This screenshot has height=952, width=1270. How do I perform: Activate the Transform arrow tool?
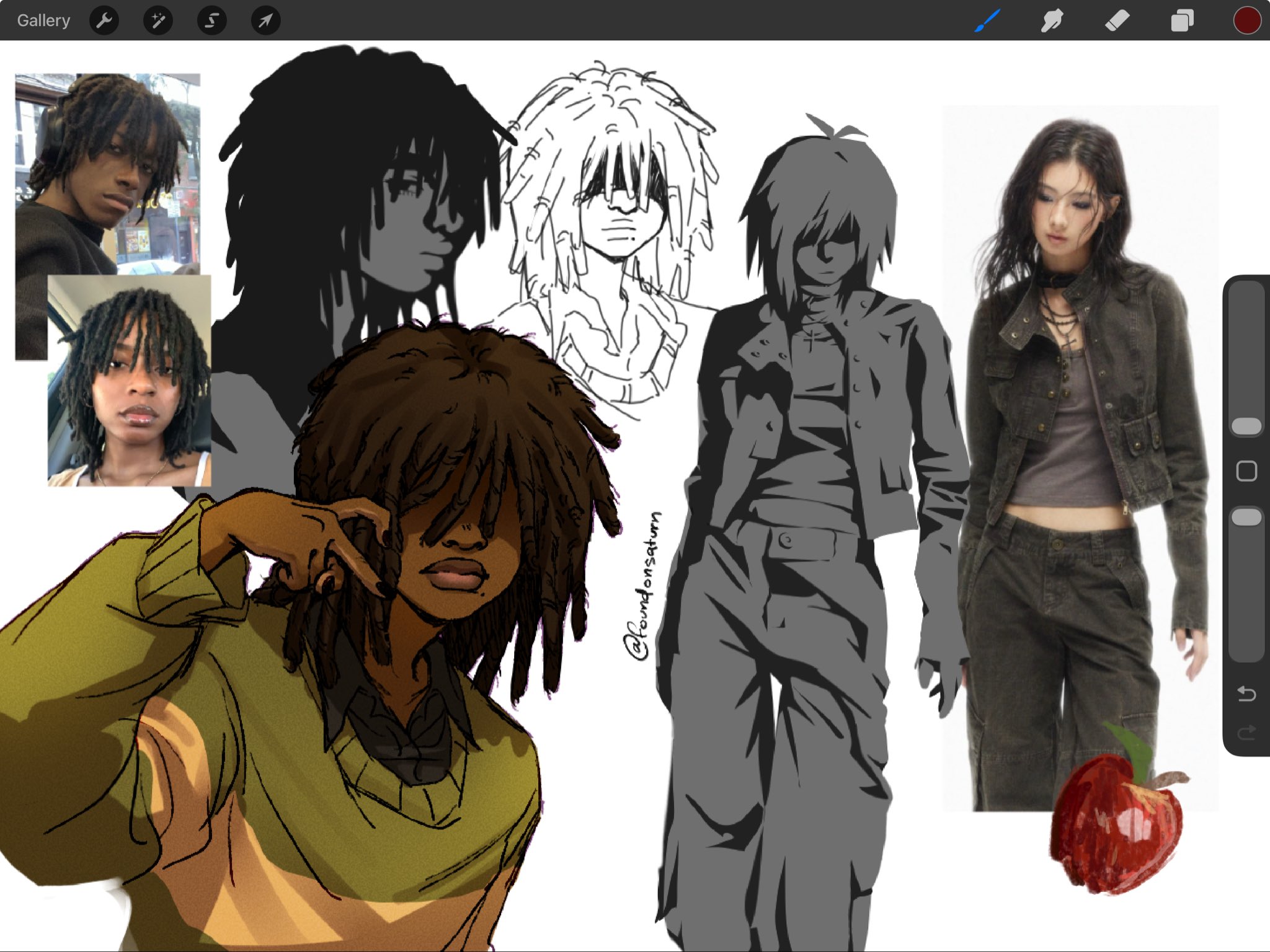click(265, 20)
